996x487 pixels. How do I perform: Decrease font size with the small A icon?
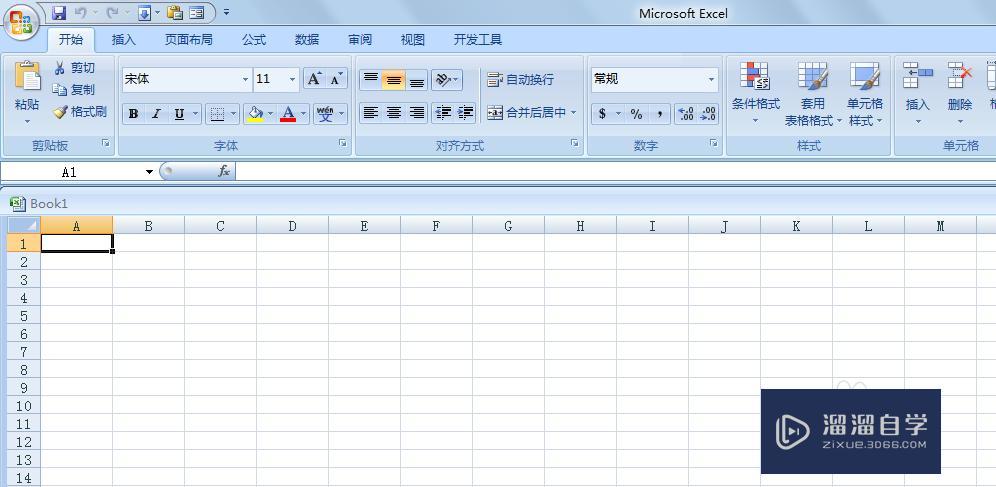[337, 79]
